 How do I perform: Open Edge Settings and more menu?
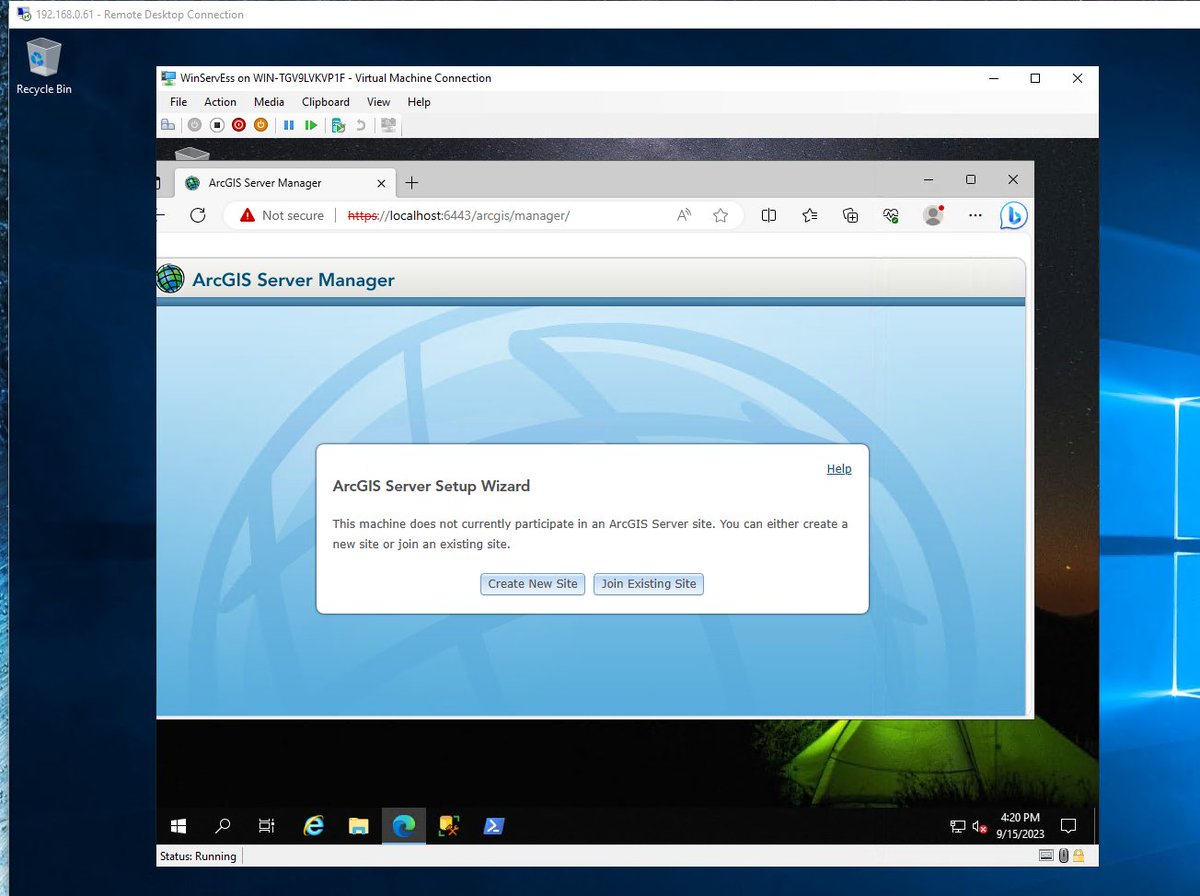click(x=976, y=215)
